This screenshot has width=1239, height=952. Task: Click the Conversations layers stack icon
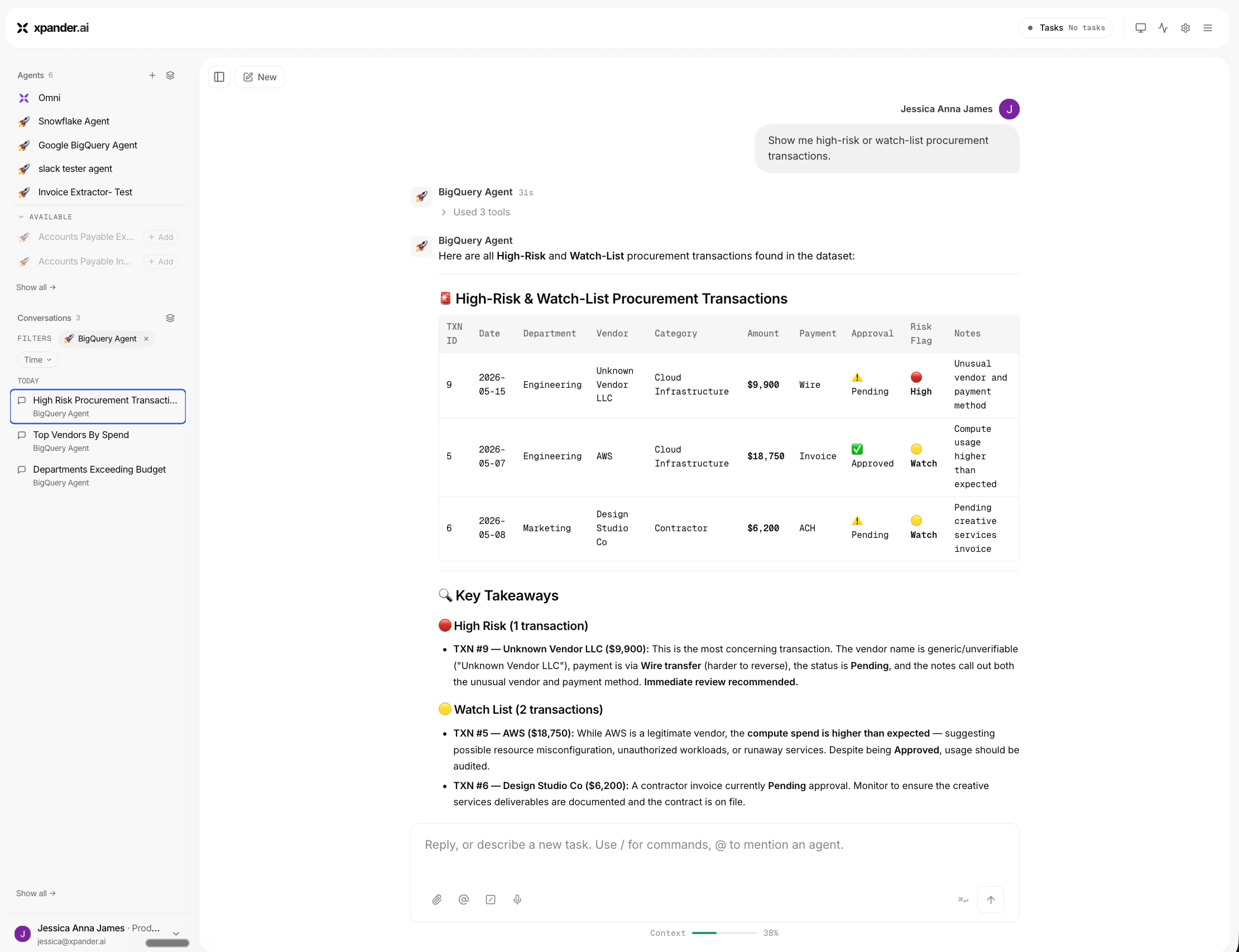click(170, 318)
